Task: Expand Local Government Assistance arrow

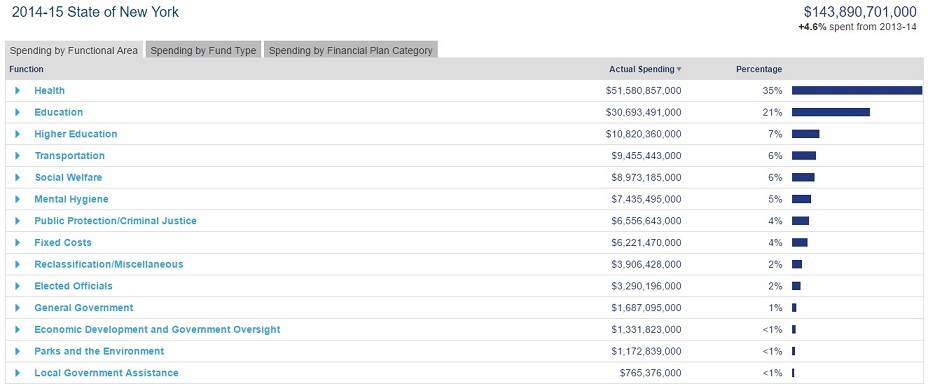Action: coord(18,373)
